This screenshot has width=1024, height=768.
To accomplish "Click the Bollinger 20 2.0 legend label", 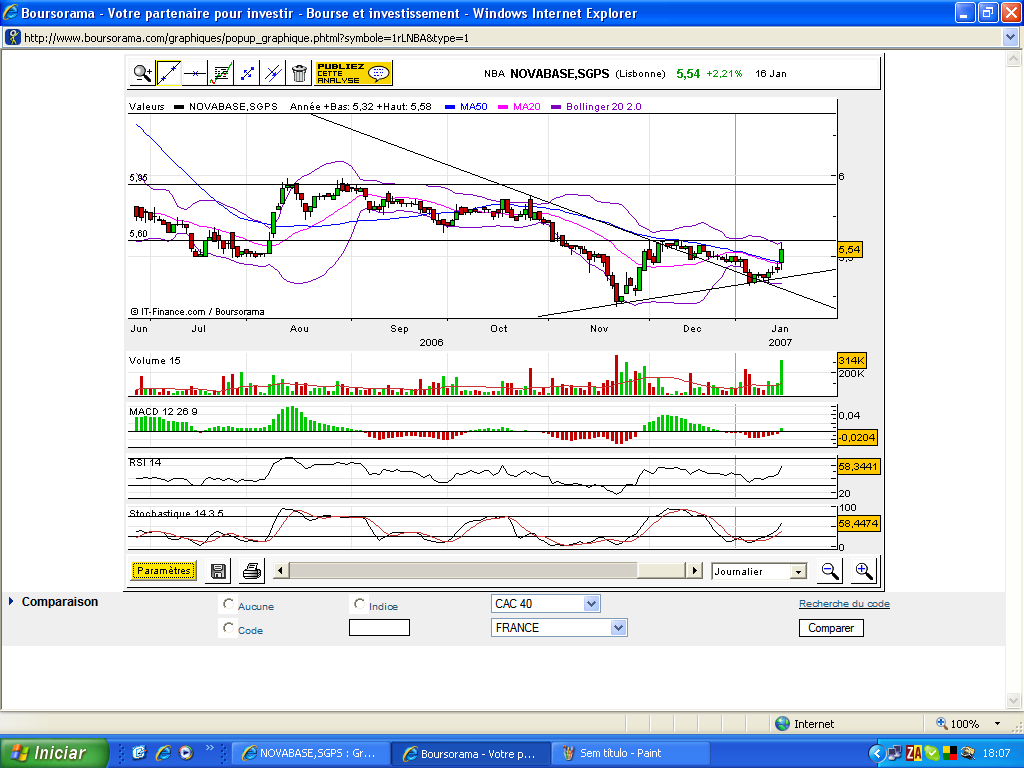I will (603, 106).
